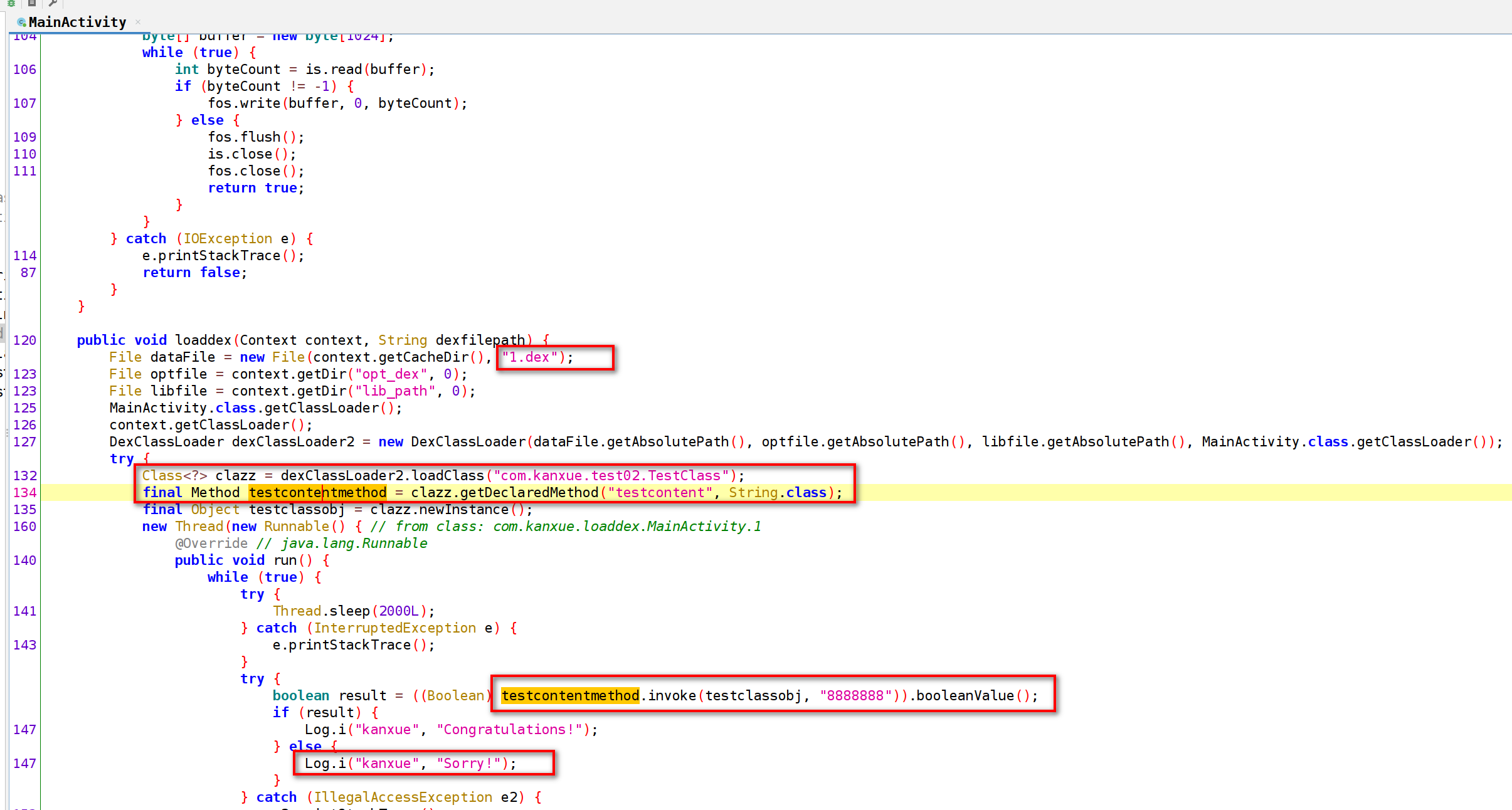
Task: Click the "8888888" string argument
Action: (x=855, y=696)
